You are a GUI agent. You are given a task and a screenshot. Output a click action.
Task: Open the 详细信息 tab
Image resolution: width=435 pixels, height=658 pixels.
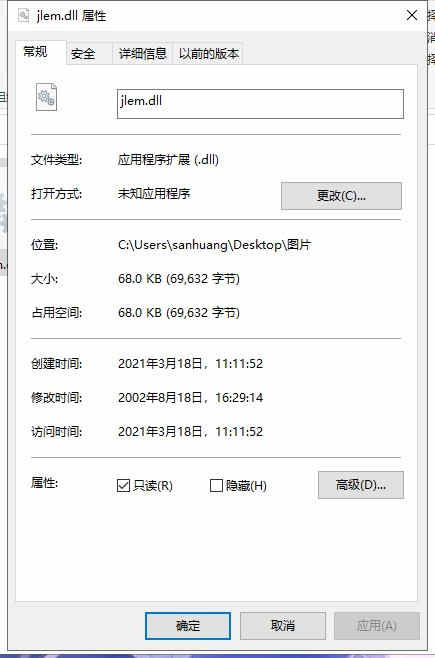pos(143,54)
